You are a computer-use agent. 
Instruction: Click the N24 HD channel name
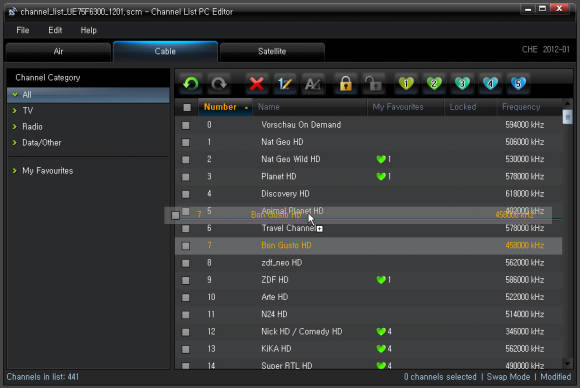pos(274,314)
